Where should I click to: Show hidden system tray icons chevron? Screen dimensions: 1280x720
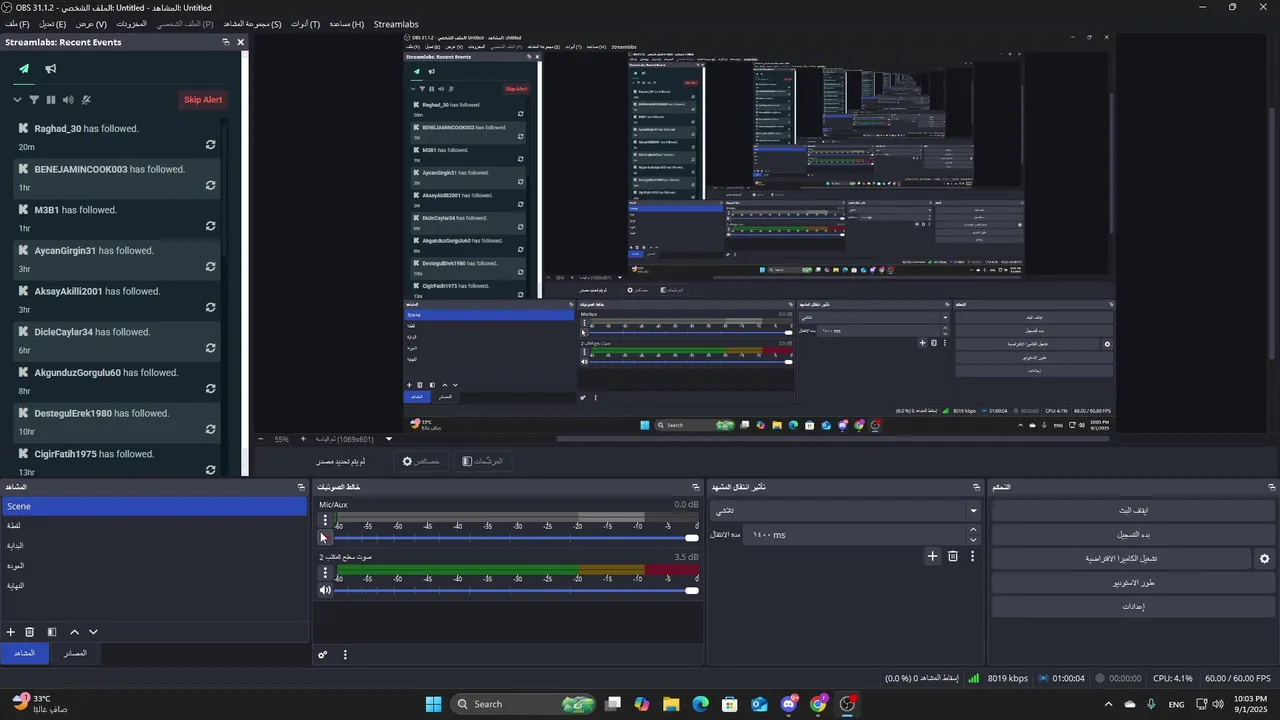[x=1107, y=704]
